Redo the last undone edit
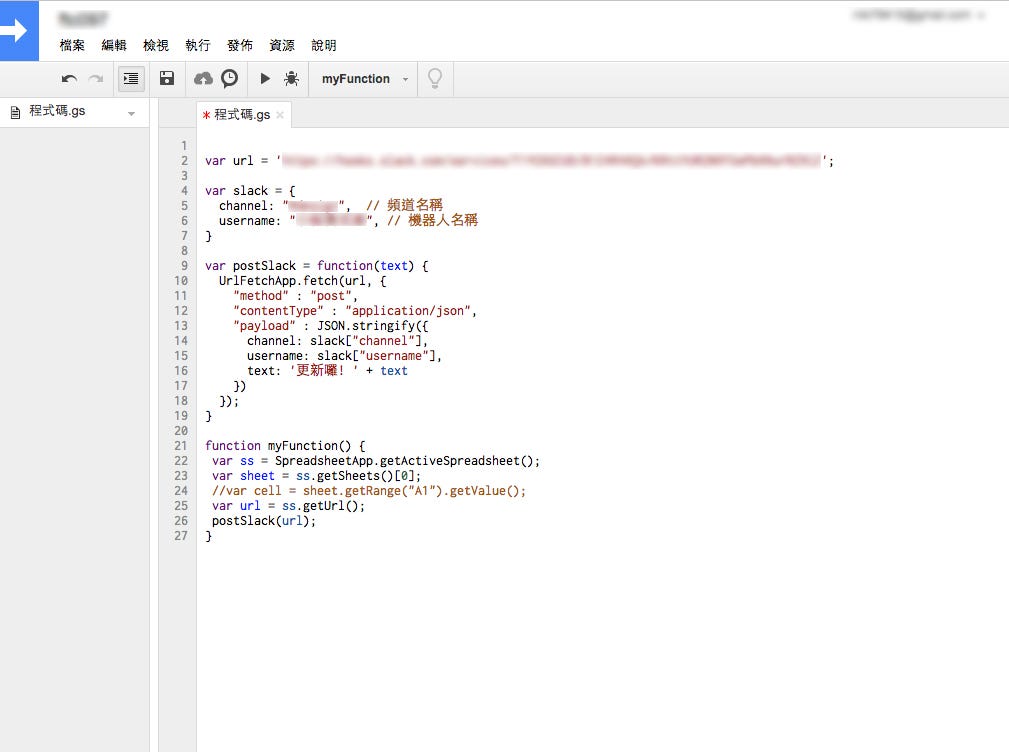This screenshot has width=1009, height=752. (x=96, y=79)
